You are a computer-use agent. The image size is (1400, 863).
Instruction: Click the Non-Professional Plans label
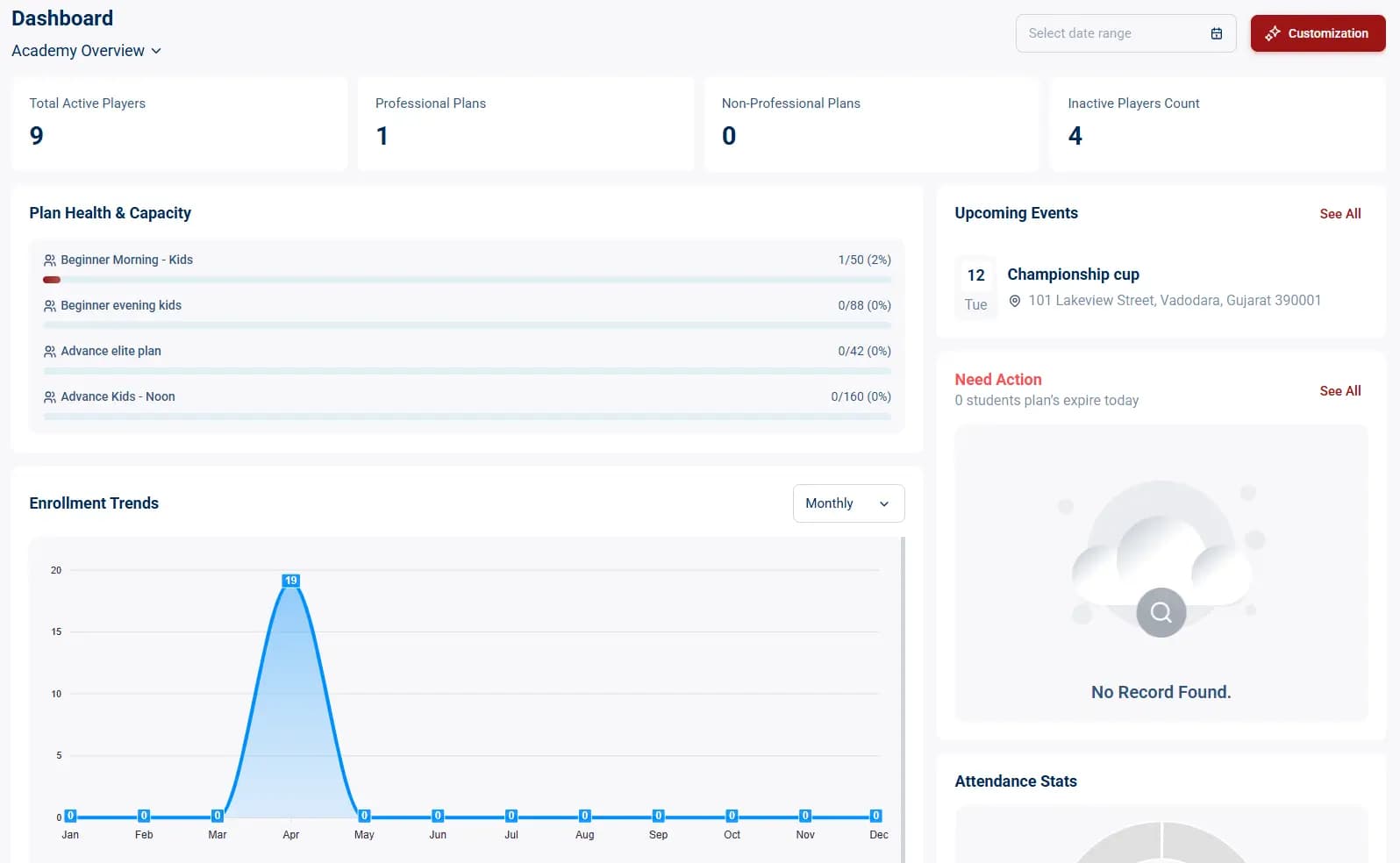791,103
